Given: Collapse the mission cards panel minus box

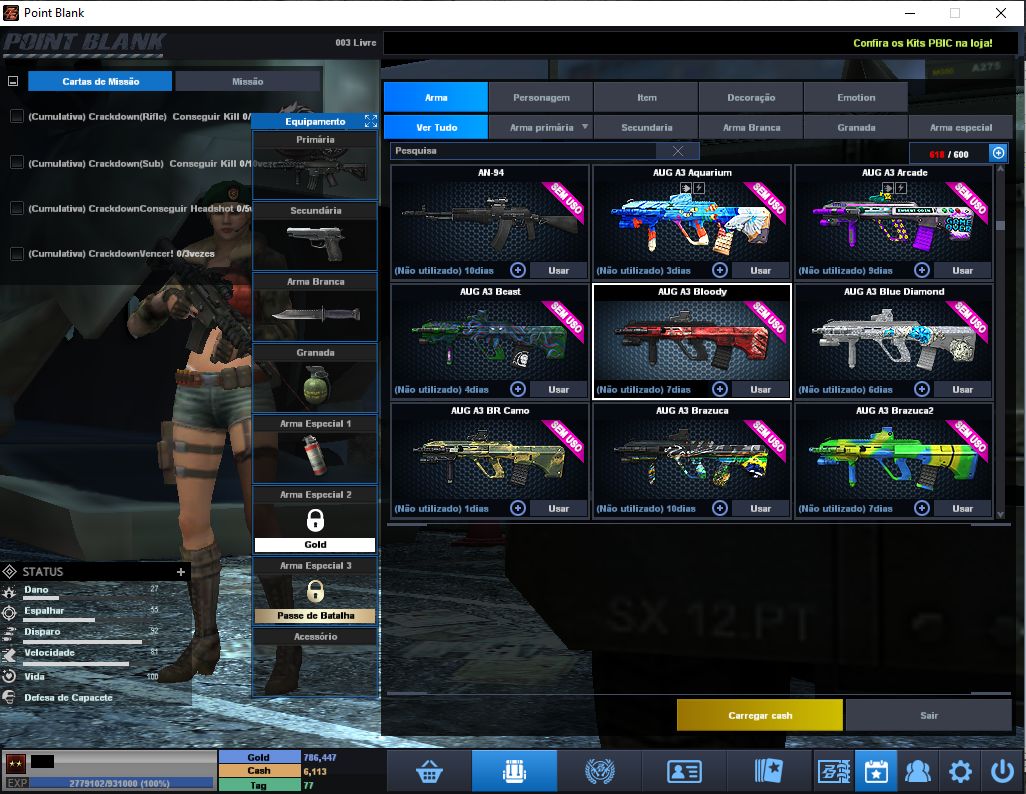Looking at the screenshot, I should pyautogui.click(x=13, y=81).
